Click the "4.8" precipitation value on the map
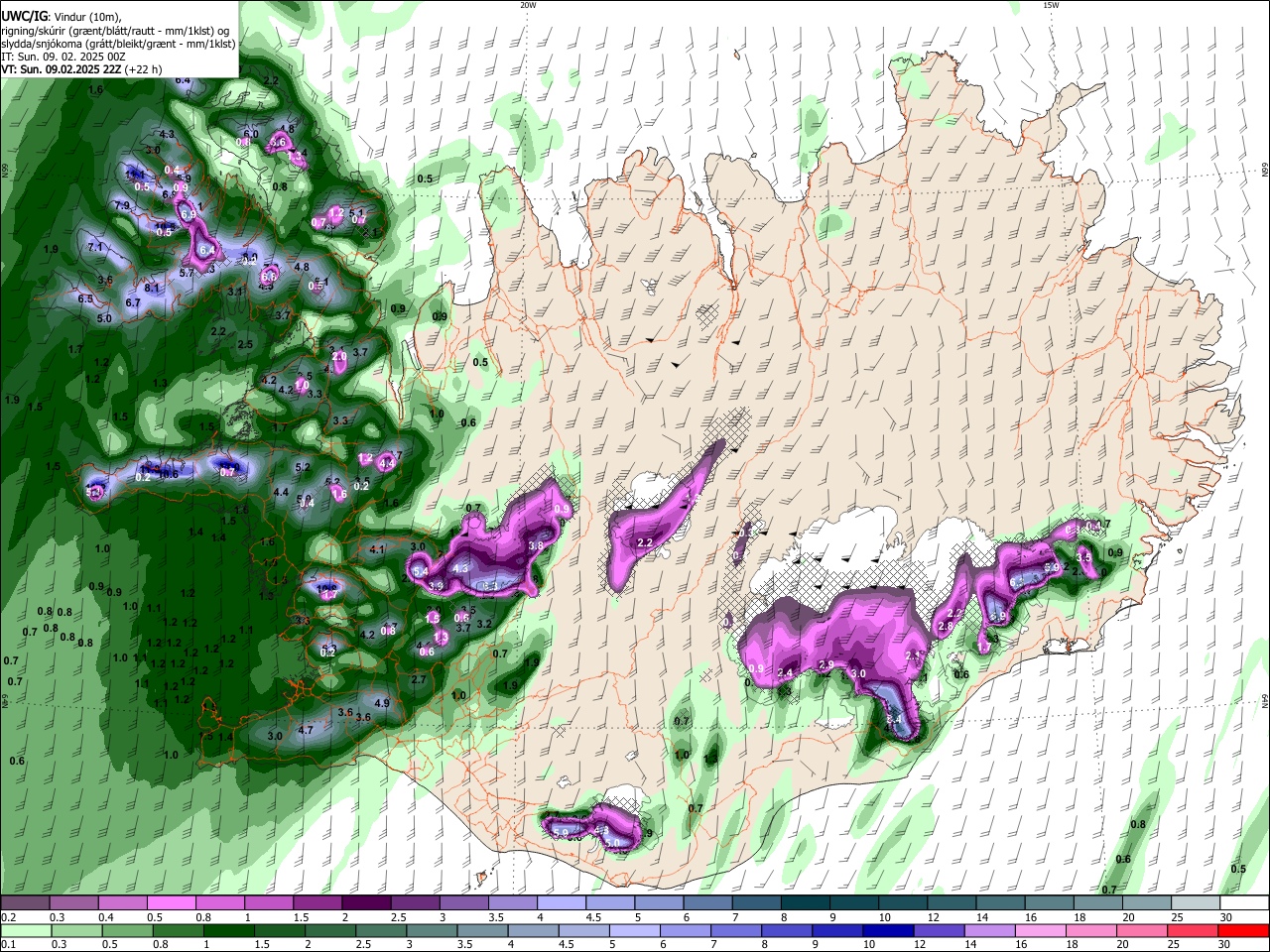The width and height of the screenshot is (1270, 952). tap(302, 267)
